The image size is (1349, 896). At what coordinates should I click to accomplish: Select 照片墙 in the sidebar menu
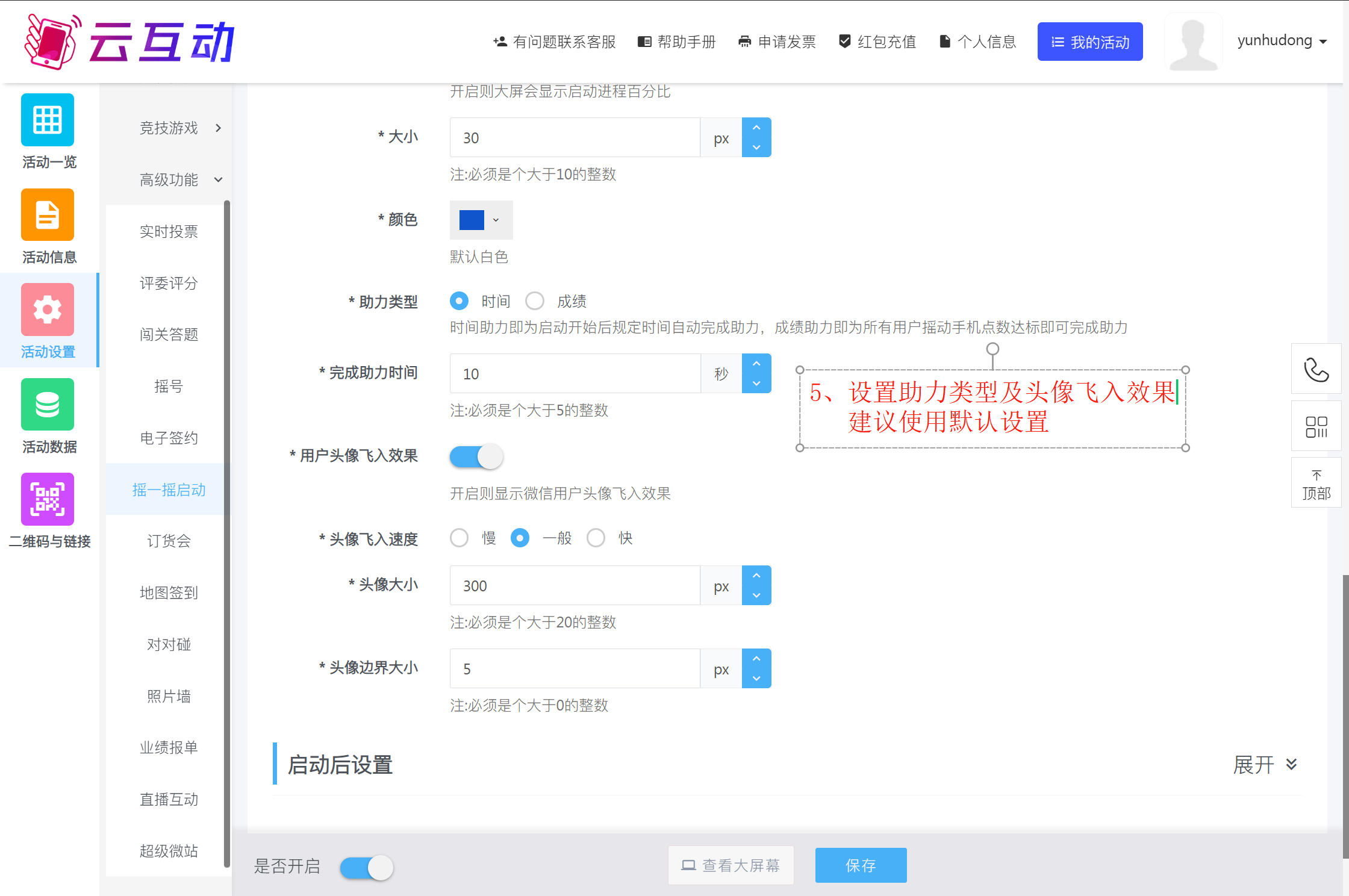(169, 696)
